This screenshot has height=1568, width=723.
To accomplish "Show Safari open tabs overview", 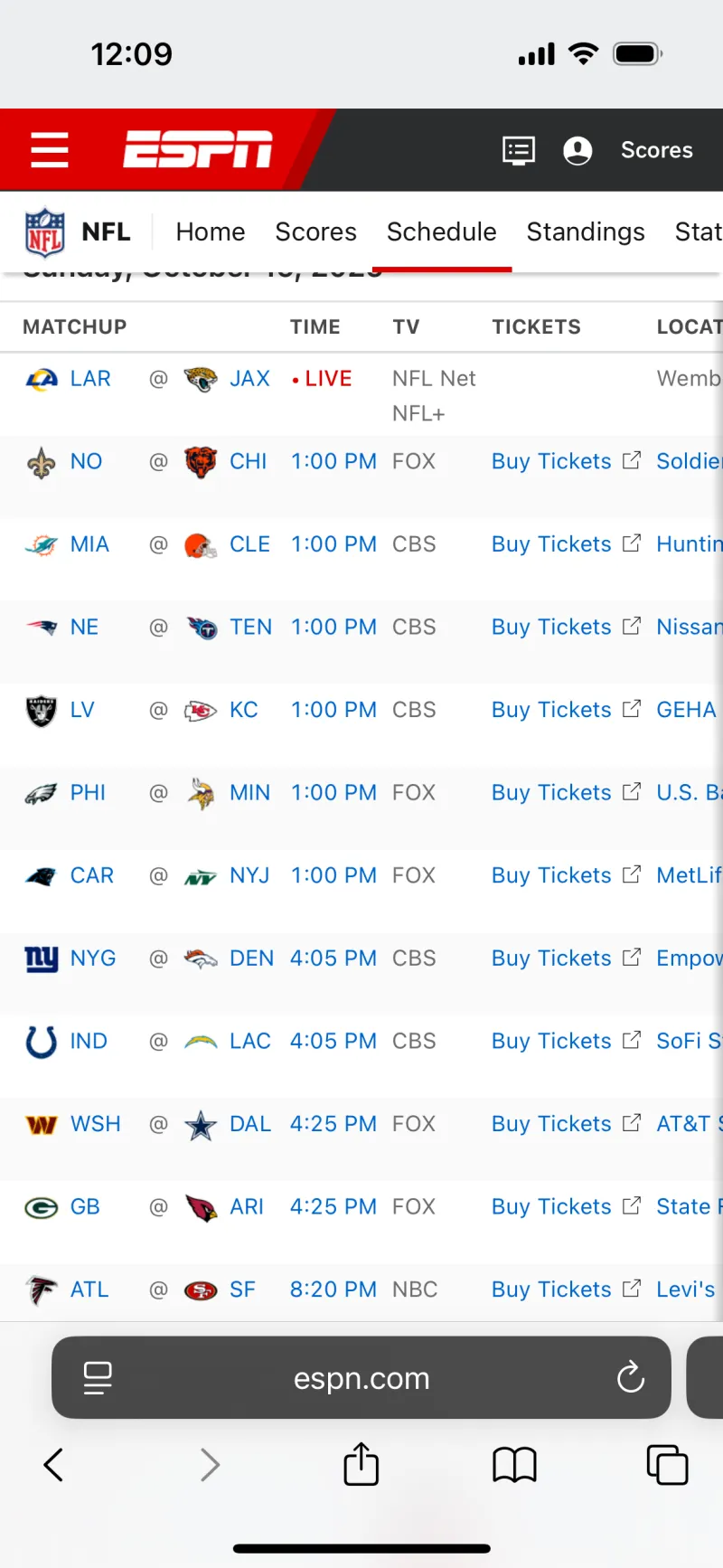I will click(667, 1464).
